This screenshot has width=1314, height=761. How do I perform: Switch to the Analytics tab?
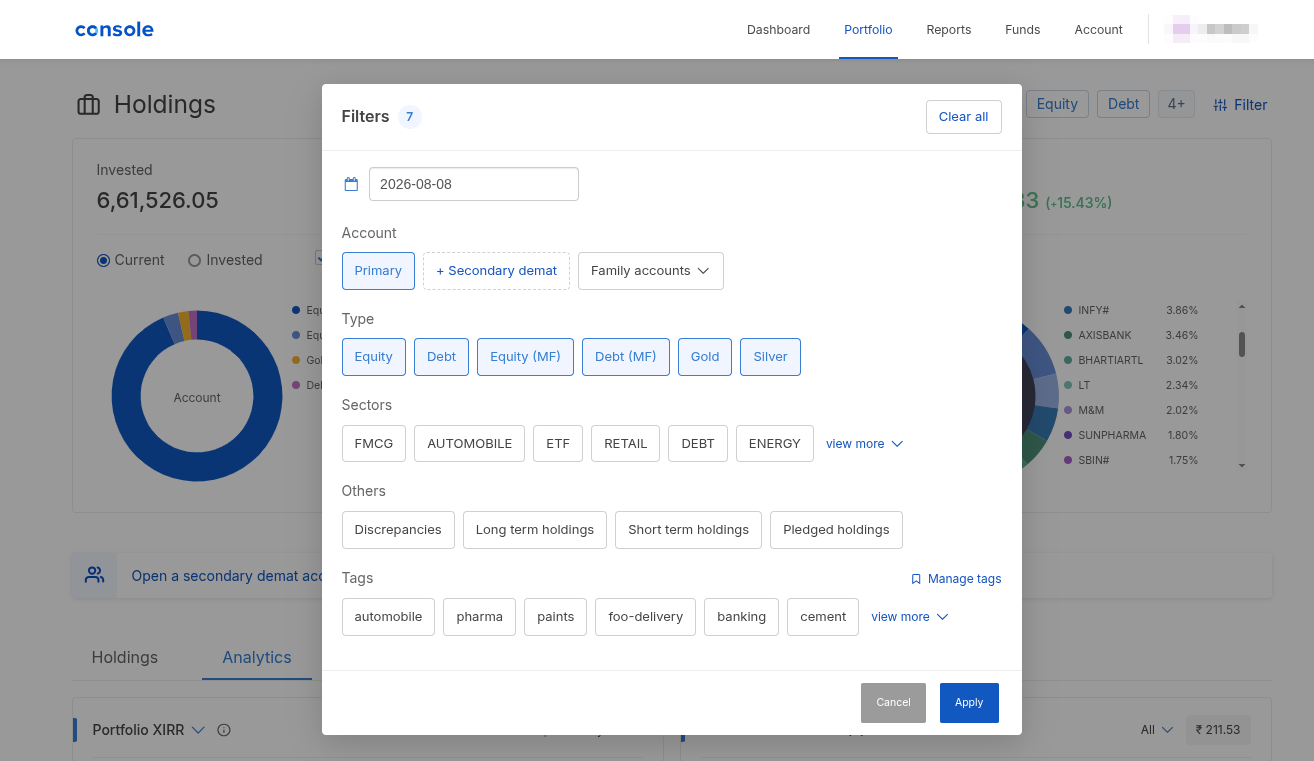tap(257, 657)
